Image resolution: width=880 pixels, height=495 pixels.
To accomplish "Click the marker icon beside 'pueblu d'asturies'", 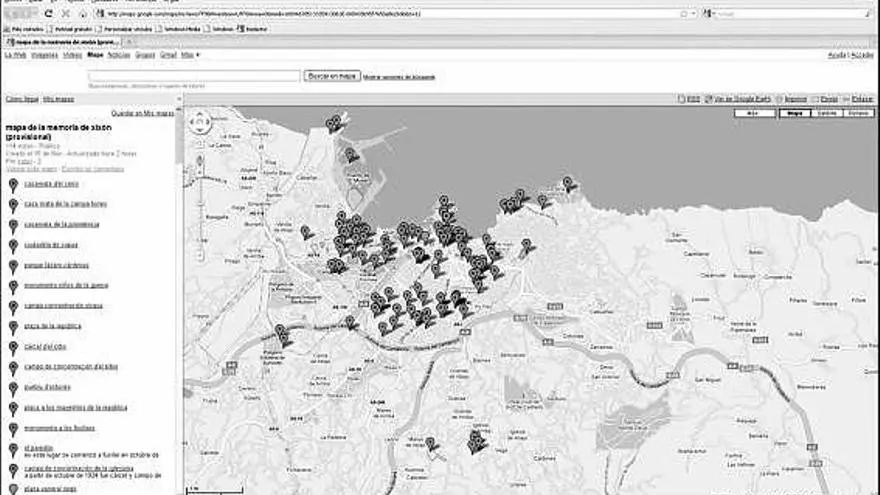I will (13, 388).
